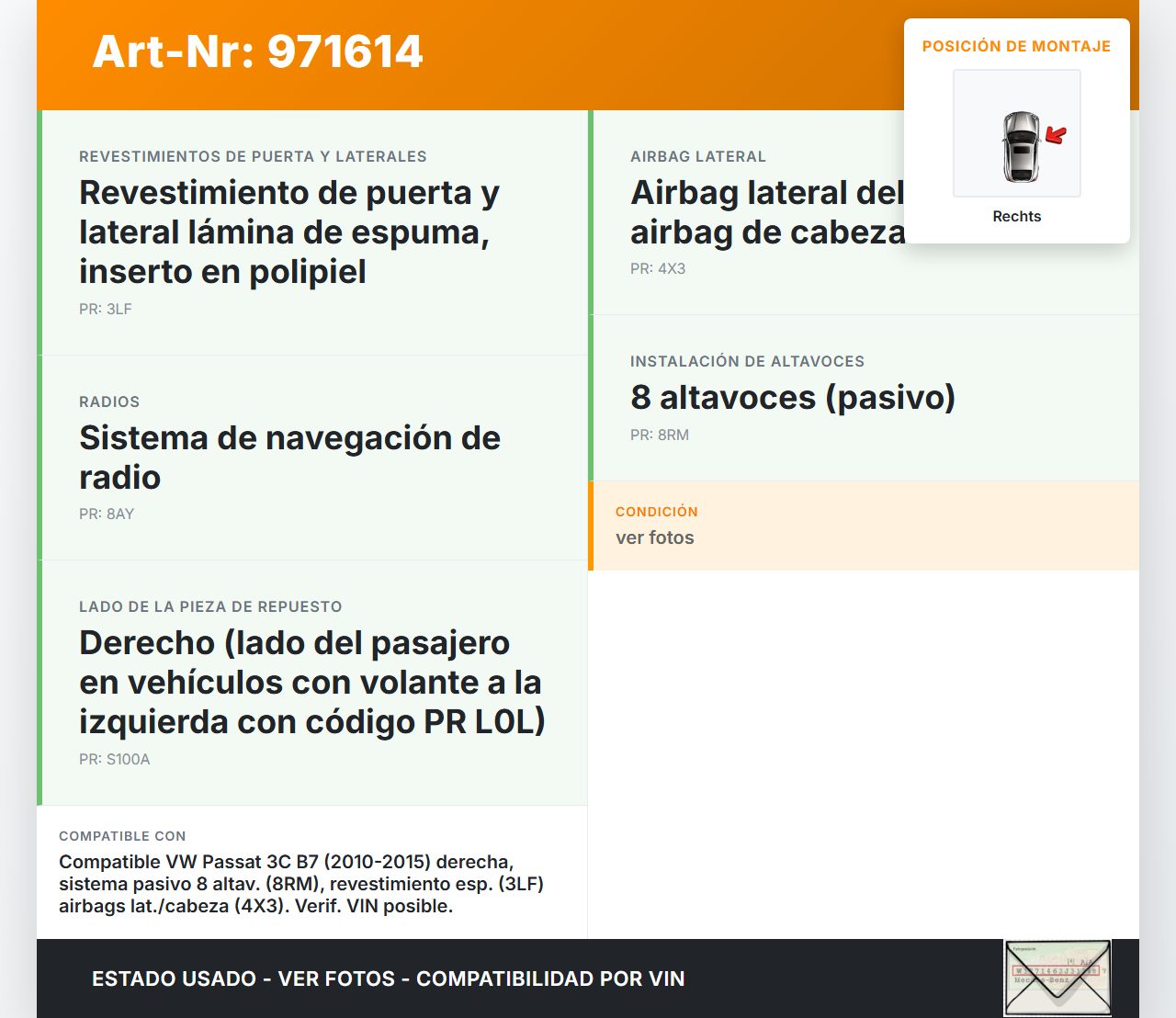Viewport: 1176px width, 1018px height.
Task: Select the COMPATIBLE CON label
Action: coord(122,836)
